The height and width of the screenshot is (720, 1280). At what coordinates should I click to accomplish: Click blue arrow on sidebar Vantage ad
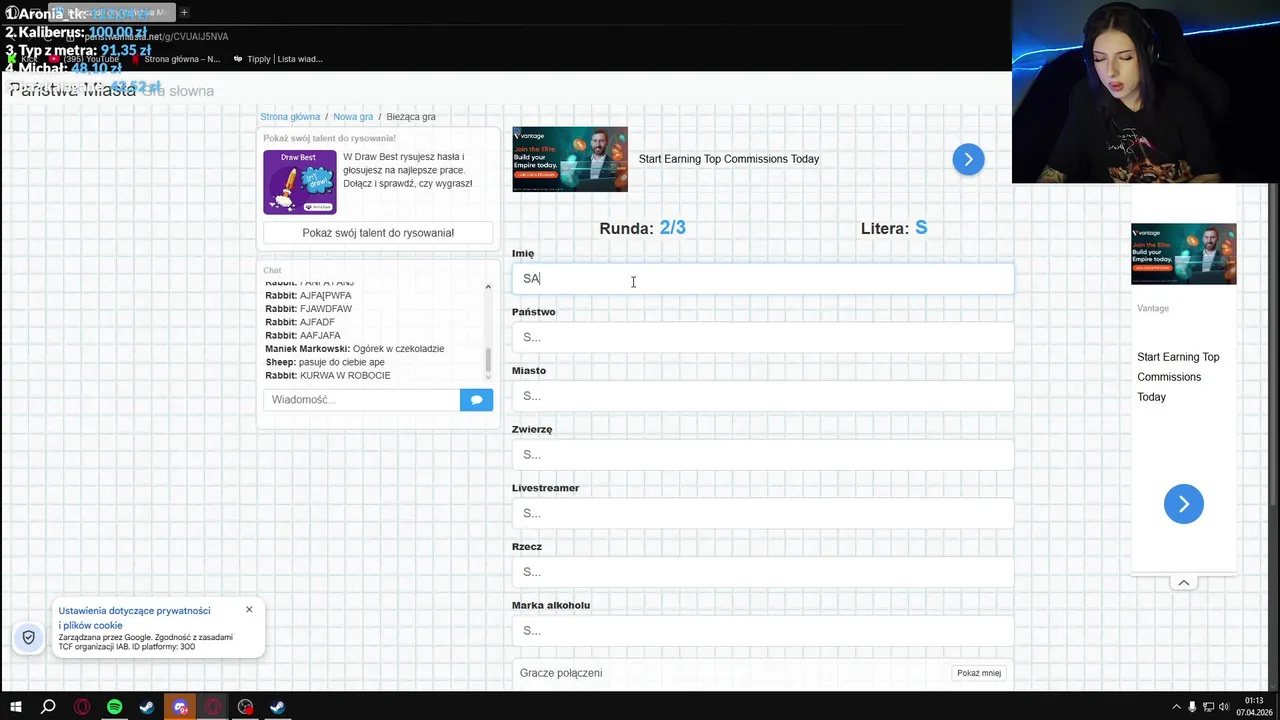click(x=1184, y=504)
